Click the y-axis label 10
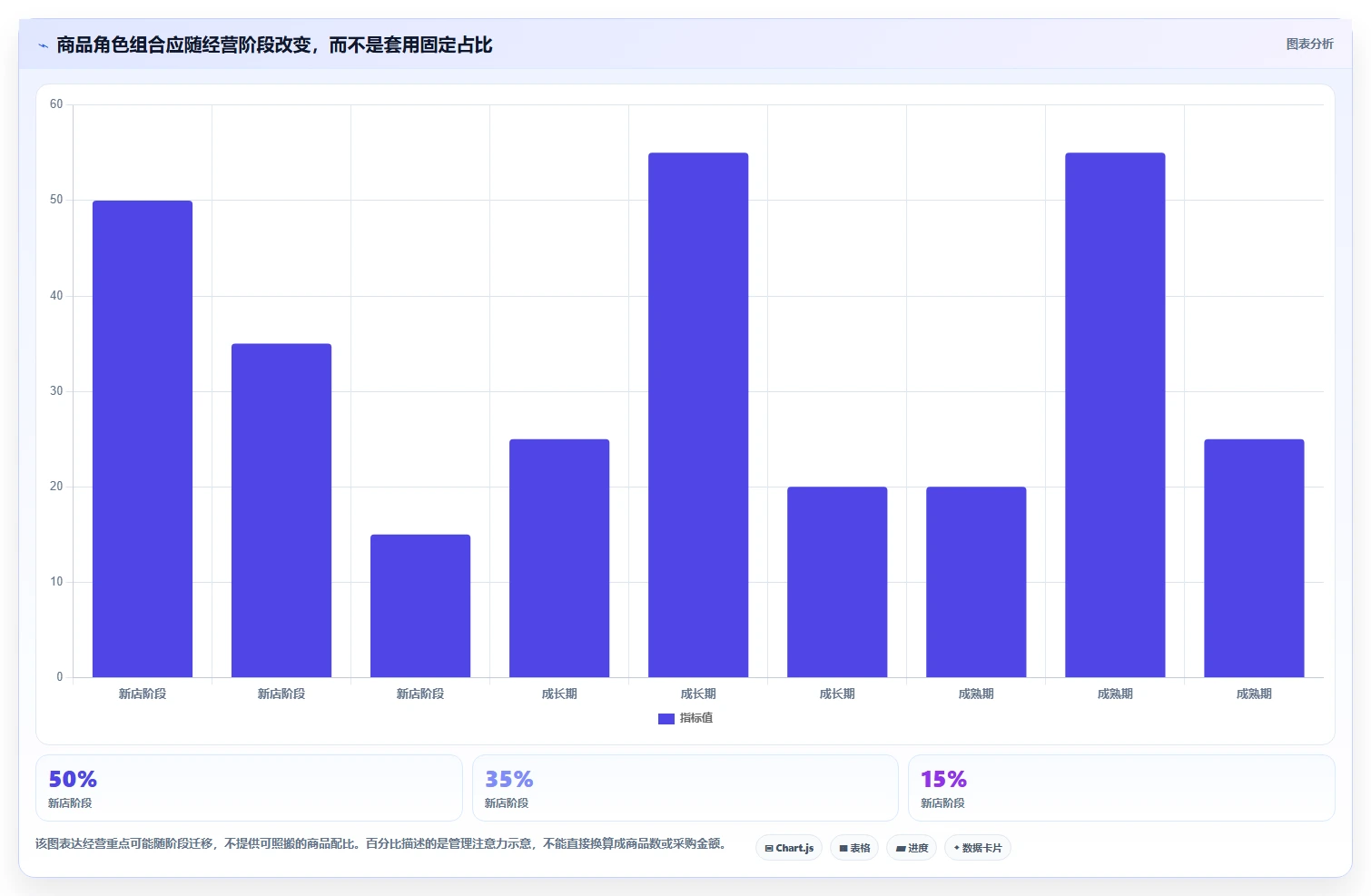 click(x=56, y=582)
